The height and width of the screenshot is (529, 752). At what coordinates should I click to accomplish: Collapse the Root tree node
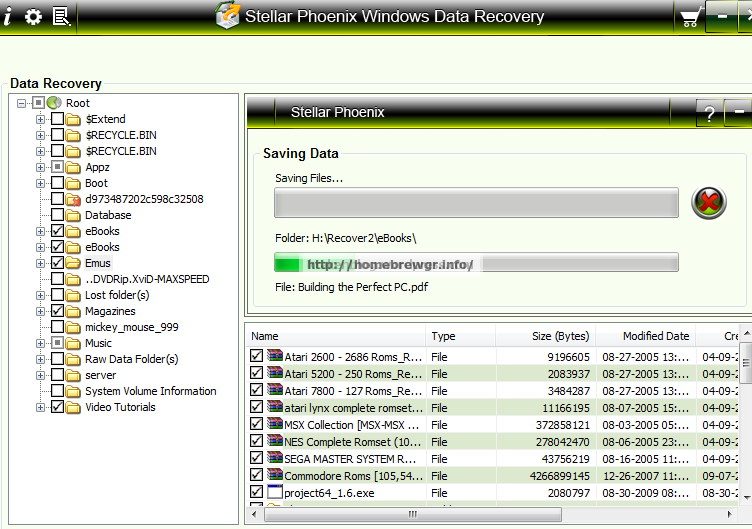point(21,103)
